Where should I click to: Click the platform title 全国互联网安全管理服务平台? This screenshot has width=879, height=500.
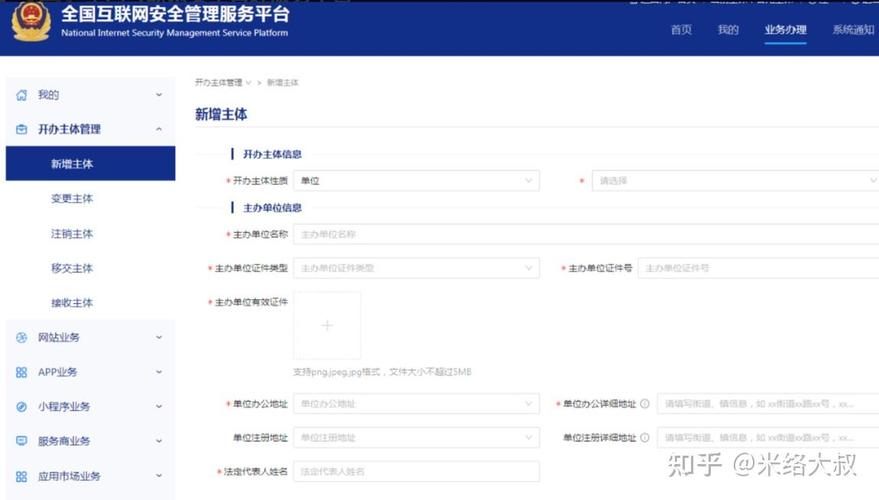pos(175,14)
